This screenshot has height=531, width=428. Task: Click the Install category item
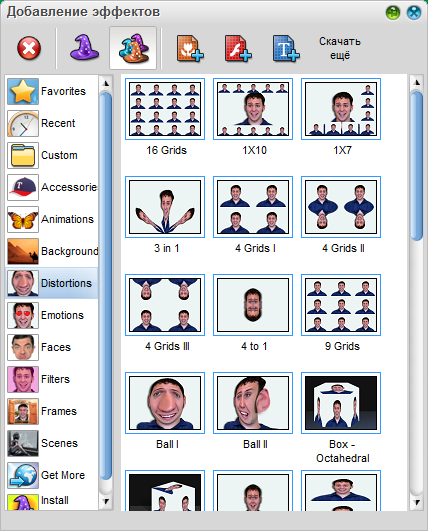click(52, 502)
